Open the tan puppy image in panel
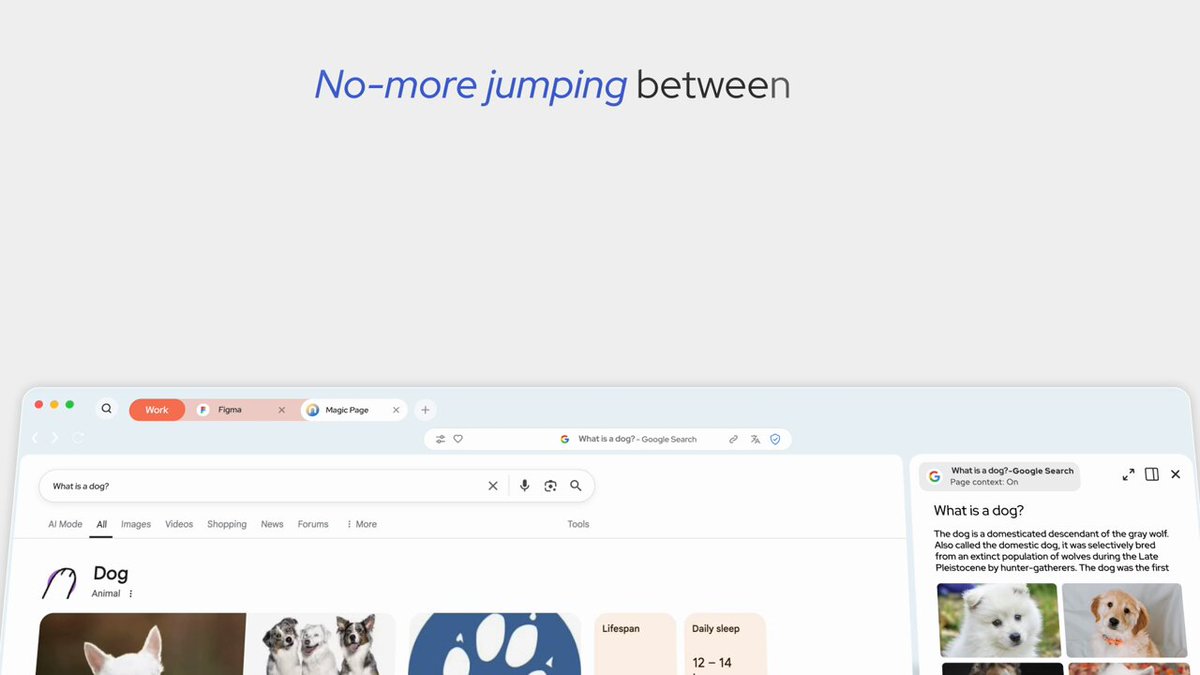The height and width of the screenshot is (675, 1200). click(x=1123, y=620)
